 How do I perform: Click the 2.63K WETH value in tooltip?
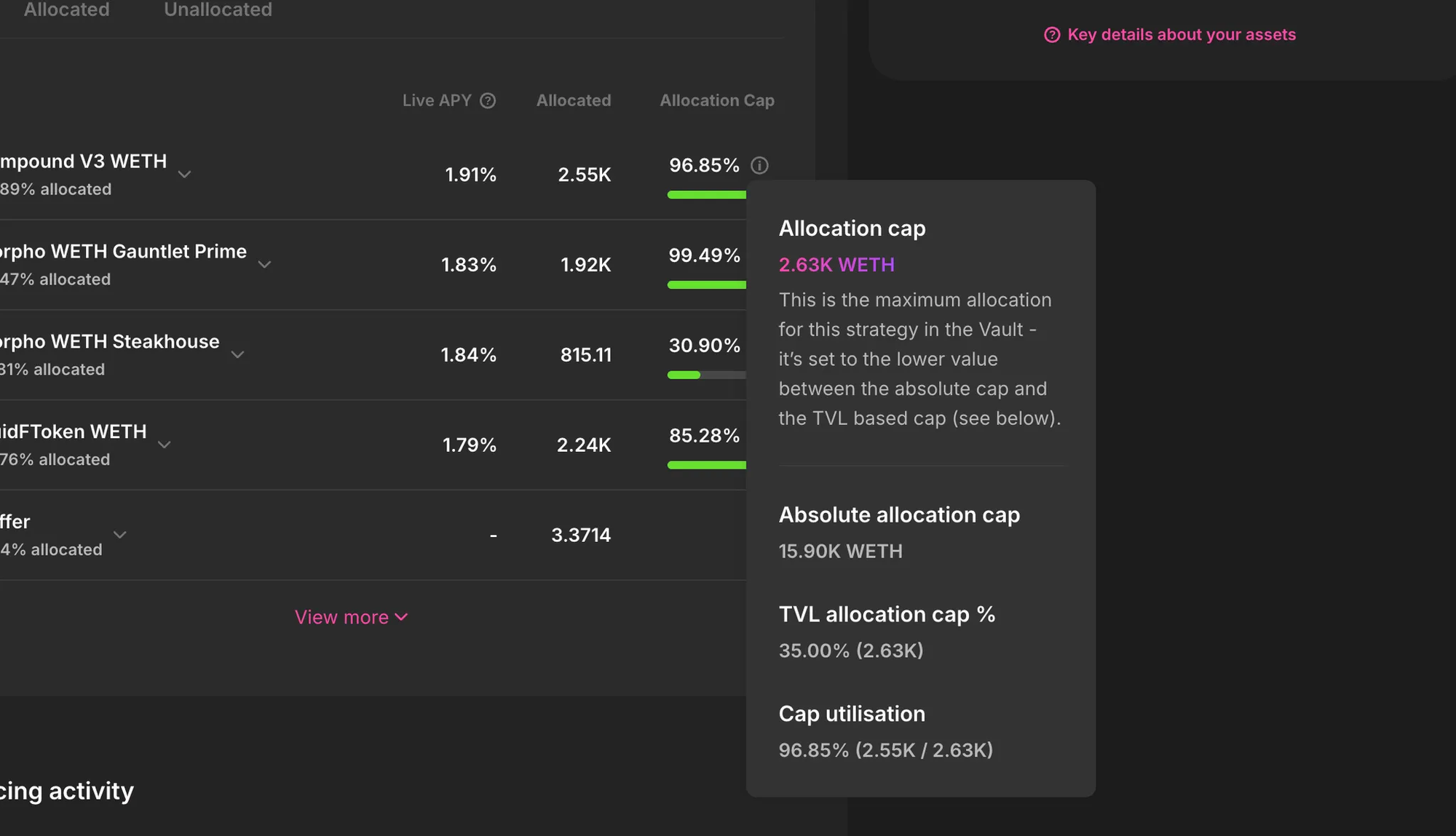(836, 265)
